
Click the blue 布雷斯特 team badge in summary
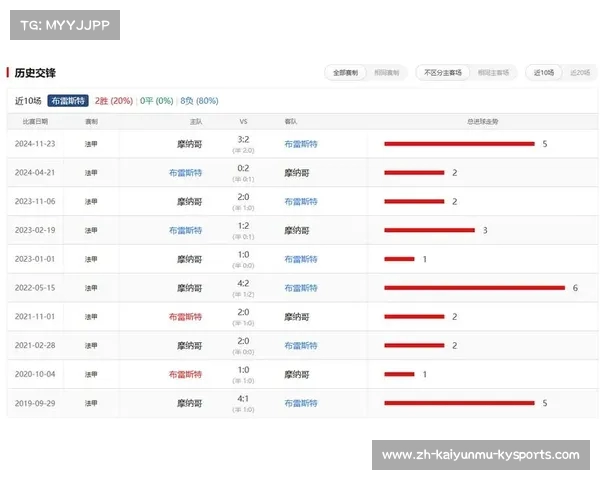pyautogui.click(x=68, y=101)
